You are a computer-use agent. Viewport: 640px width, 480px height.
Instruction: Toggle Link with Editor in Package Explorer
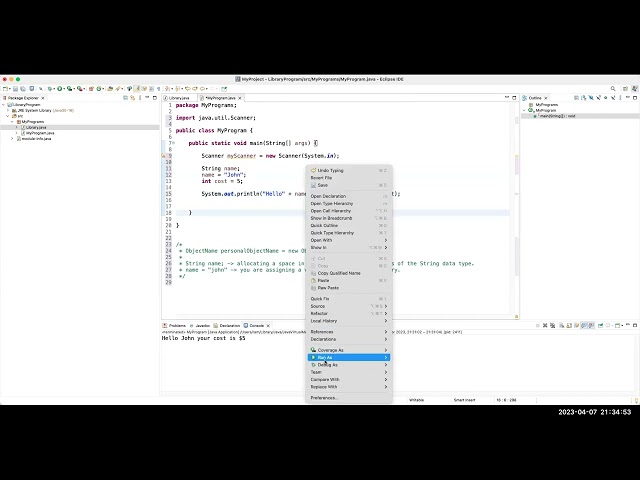[x=132, y=98]
